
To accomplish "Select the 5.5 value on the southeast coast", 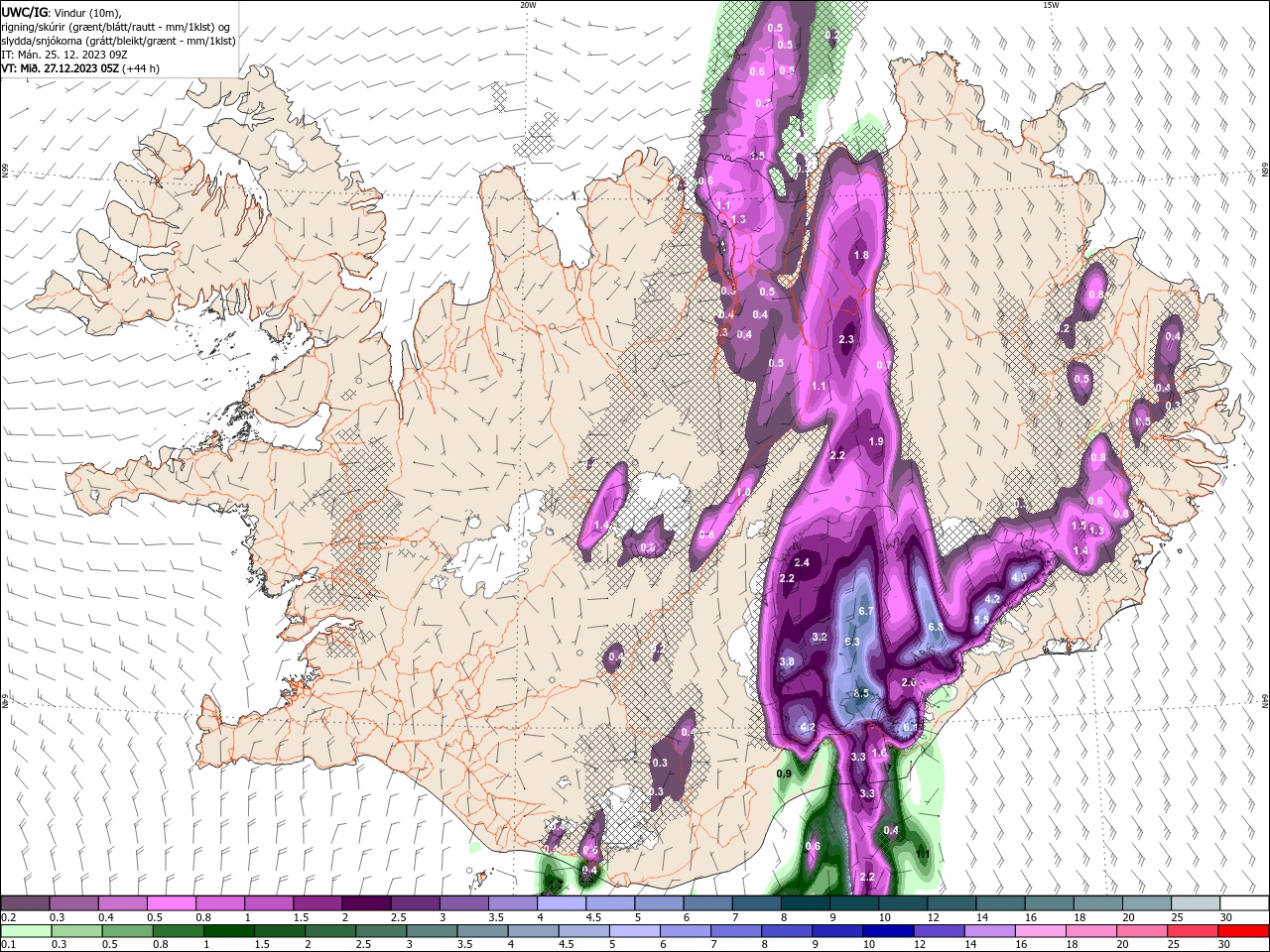I will [981, 619].
